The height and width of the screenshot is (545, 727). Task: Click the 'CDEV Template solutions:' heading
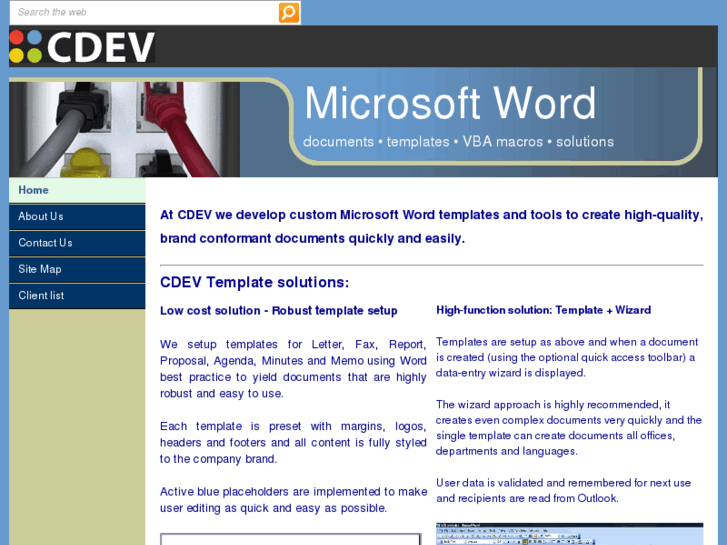coord(254,282)
